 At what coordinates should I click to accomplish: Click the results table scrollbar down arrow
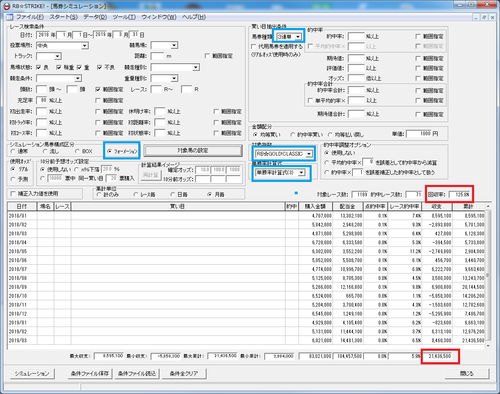(488, 346)
